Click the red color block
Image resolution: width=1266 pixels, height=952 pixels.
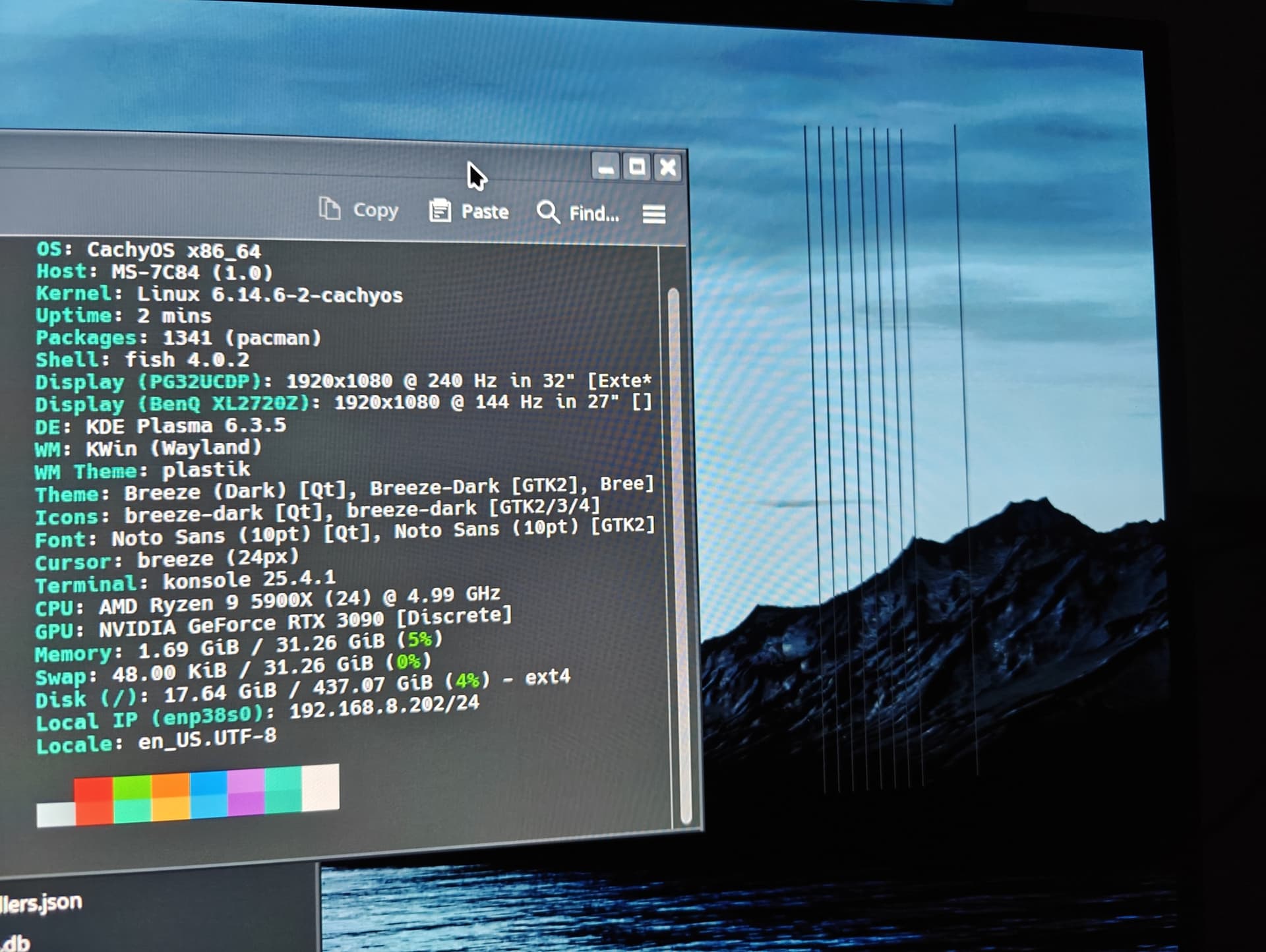tap(94, 800)
